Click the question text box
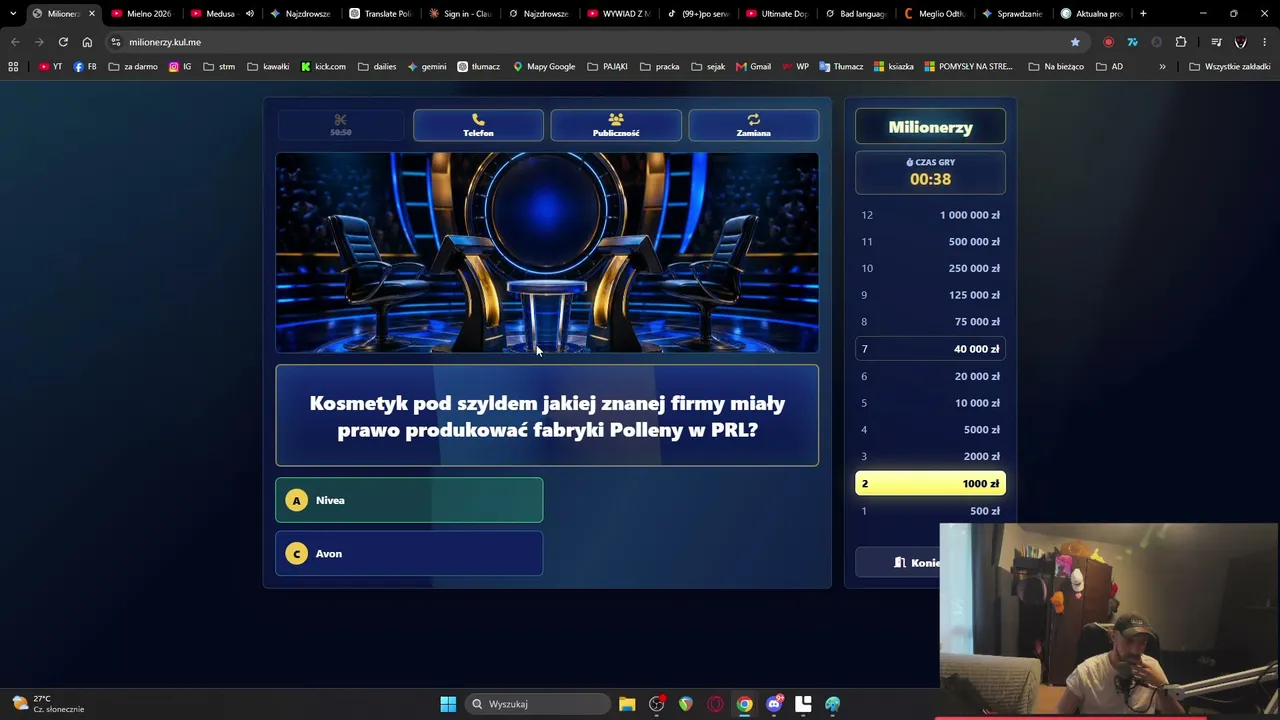The image size is (1280, 720). click(x=547, y=415)
